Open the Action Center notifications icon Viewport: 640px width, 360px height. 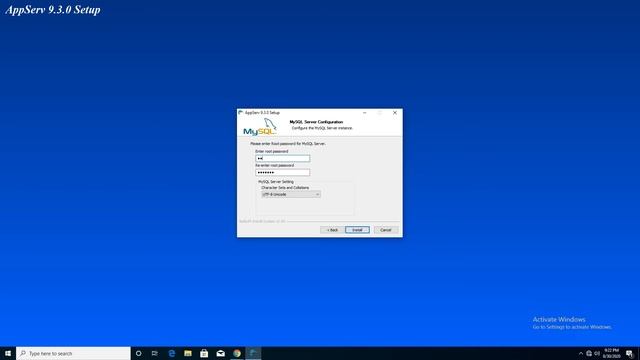tap(630, 353)
